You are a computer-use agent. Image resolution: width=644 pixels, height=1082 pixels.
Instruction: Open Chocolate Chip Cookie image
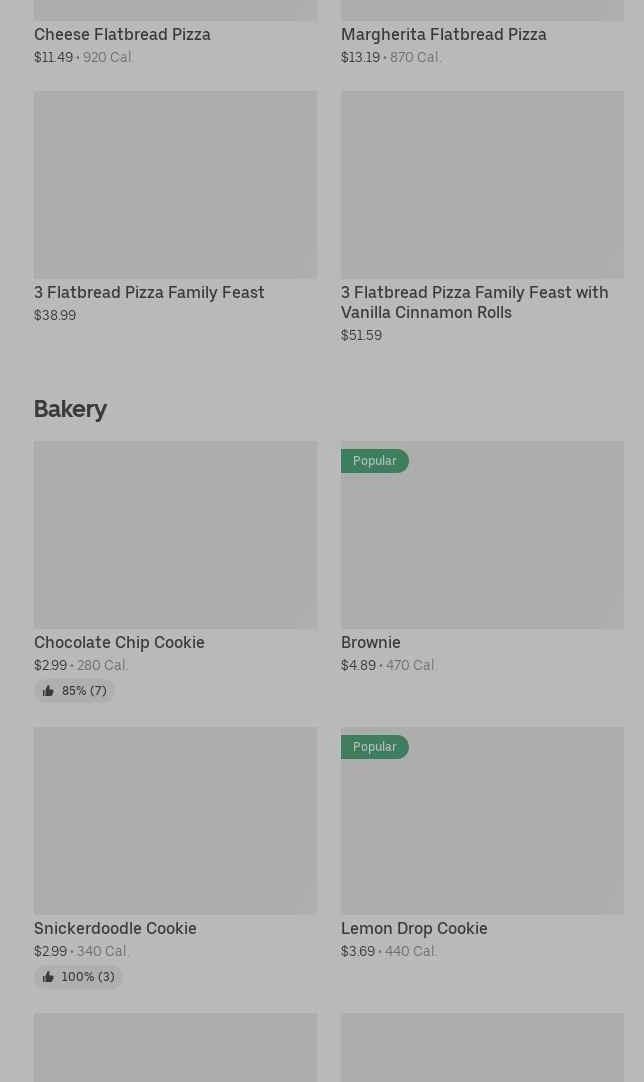[175, 535]
